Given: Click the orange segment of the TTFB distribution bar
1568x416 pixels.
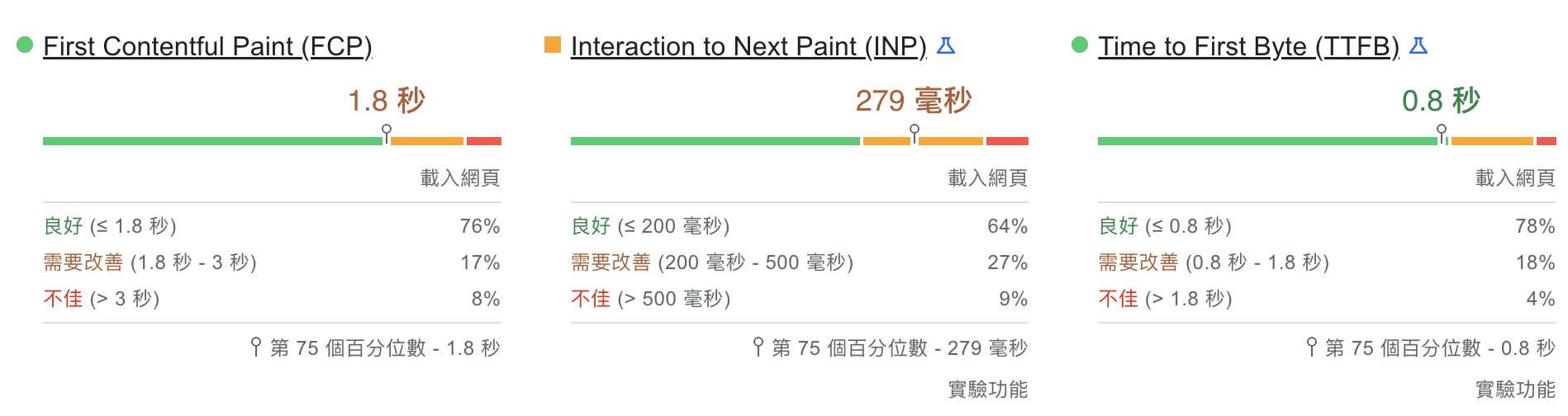Looking at the screenshot, I should tap(1491, 141).
